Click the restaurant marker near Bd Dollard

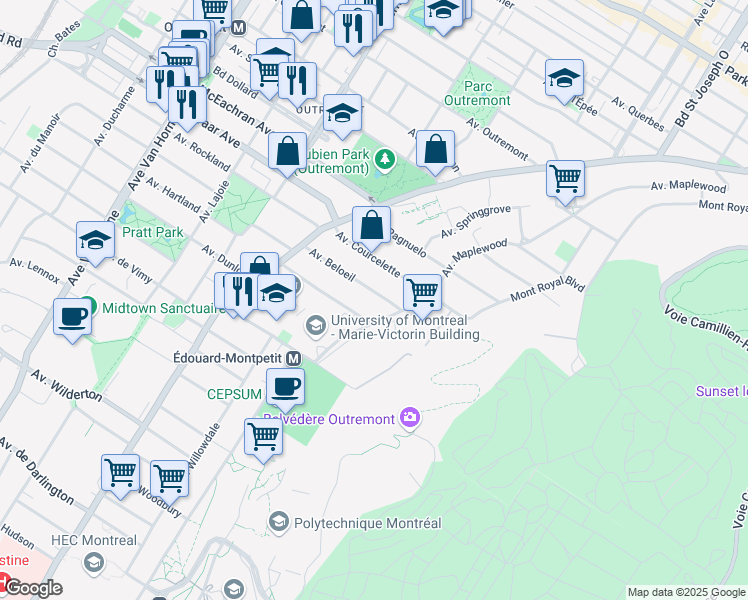click(x=297, y=84)
